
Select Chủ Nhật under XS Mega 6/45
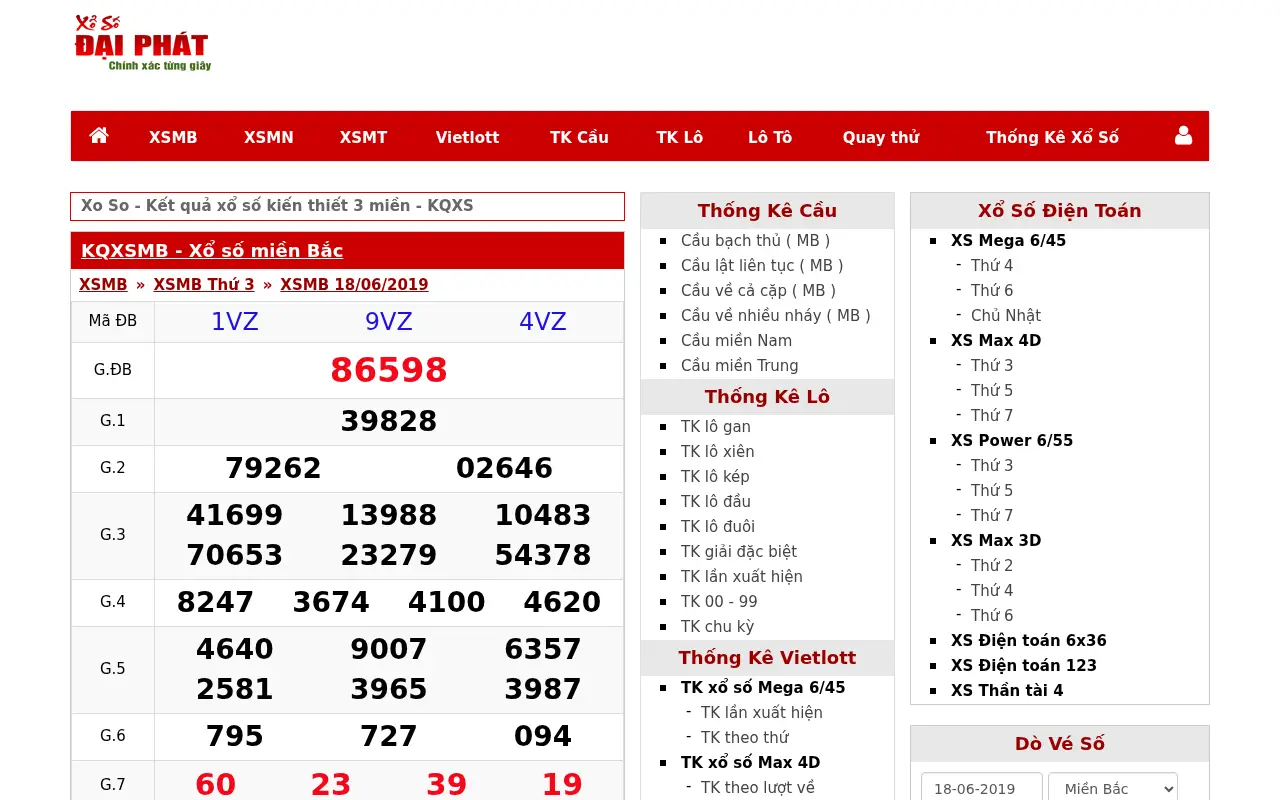(x=1006, y=315)
